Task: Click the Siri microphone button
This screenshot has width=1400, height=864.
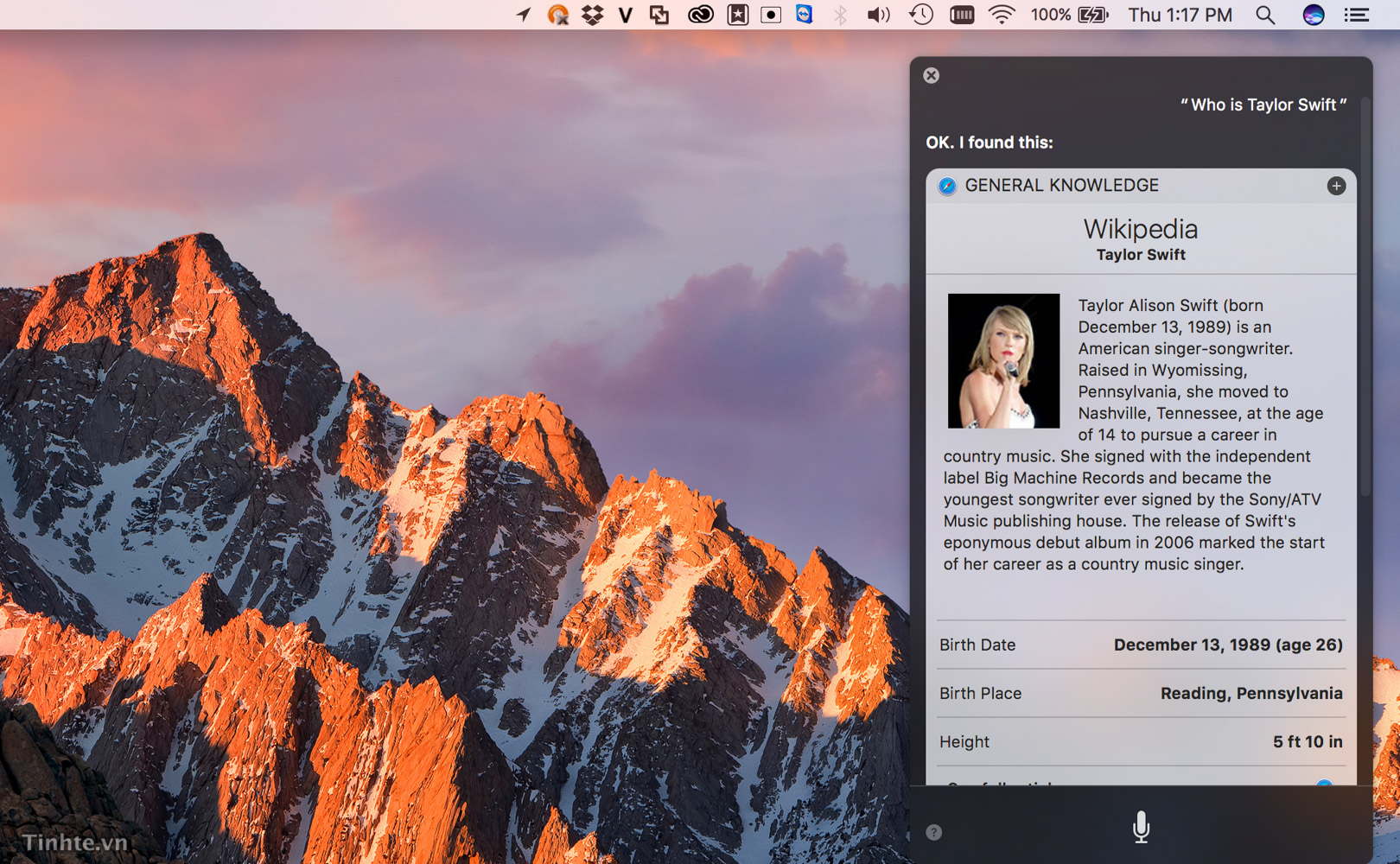Action: pos(1141,827)
